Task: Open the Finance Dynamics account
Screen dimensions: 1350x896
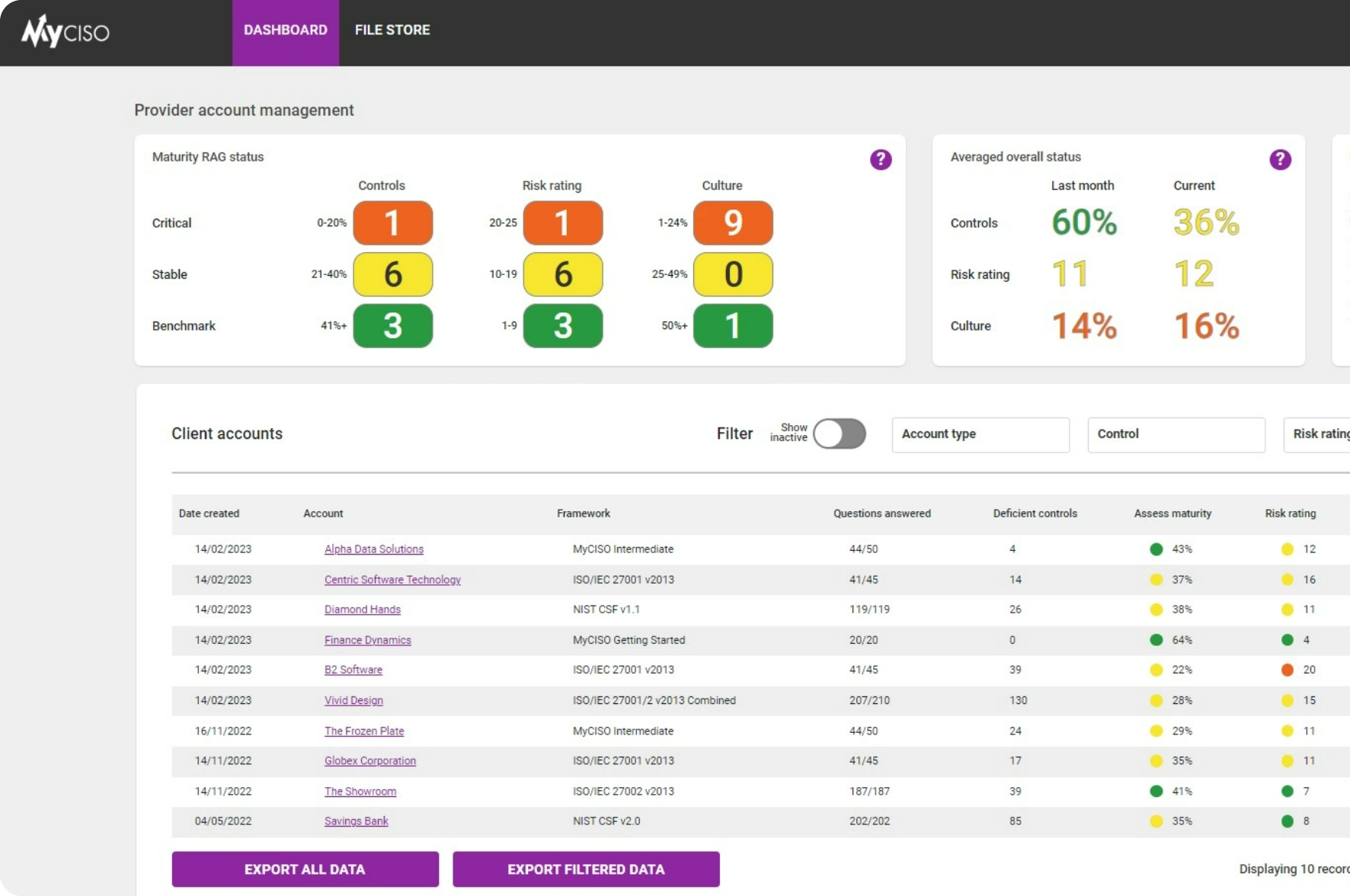Action: click(x=368, y=640)
